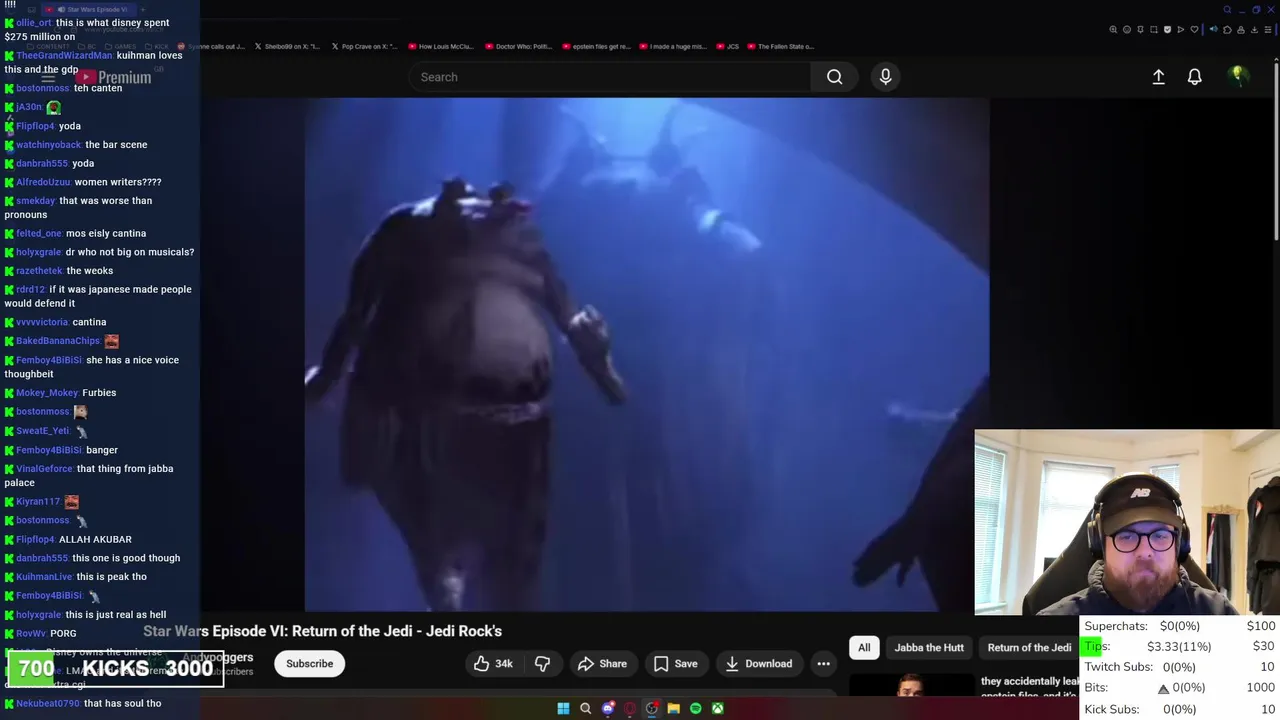Open the browser extensions cube icon
Screen dimensions: 1280x720
click(1227, 30)
